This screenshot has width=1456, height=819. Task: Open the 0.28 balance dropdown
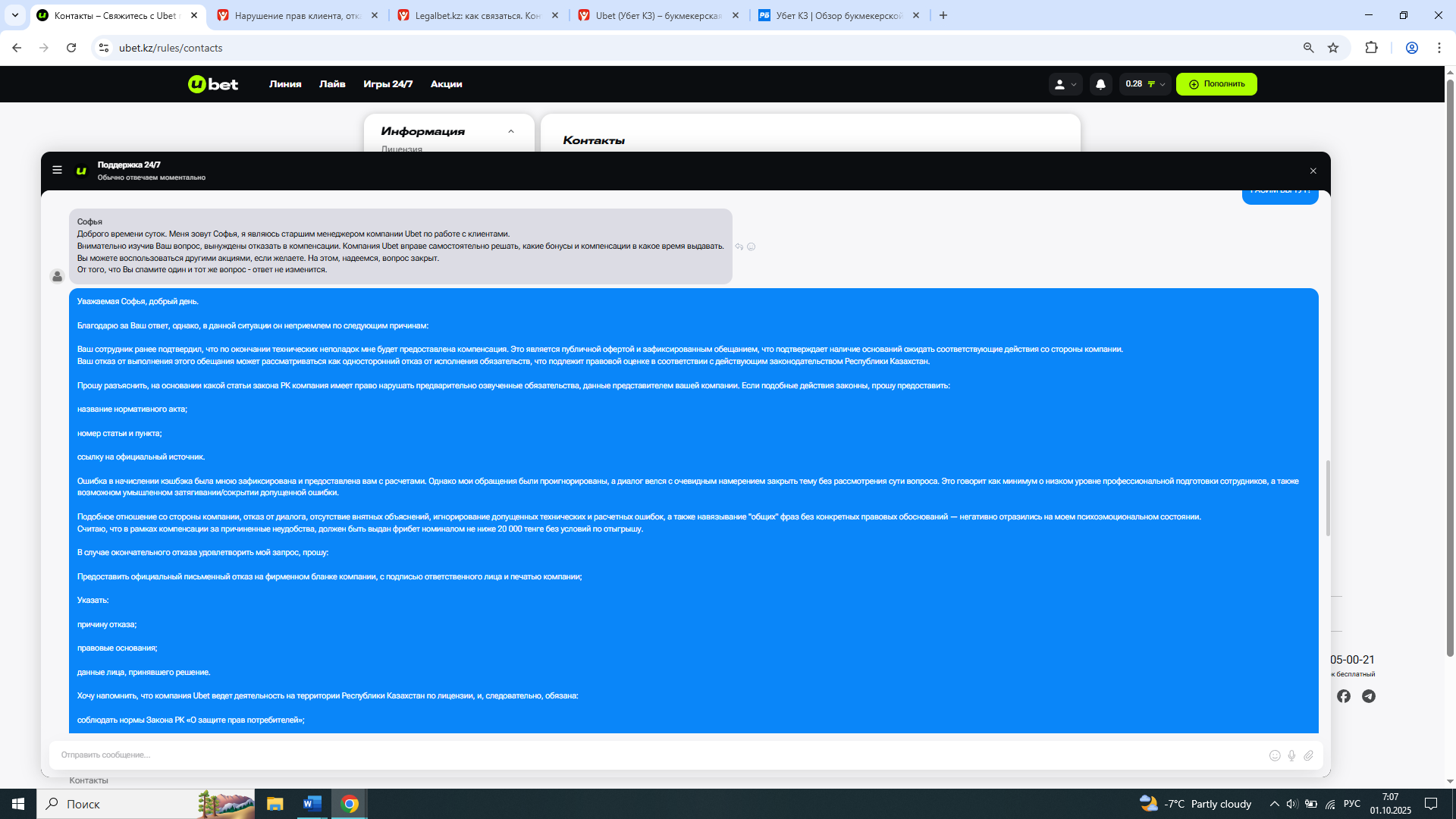coord(1145,84)
